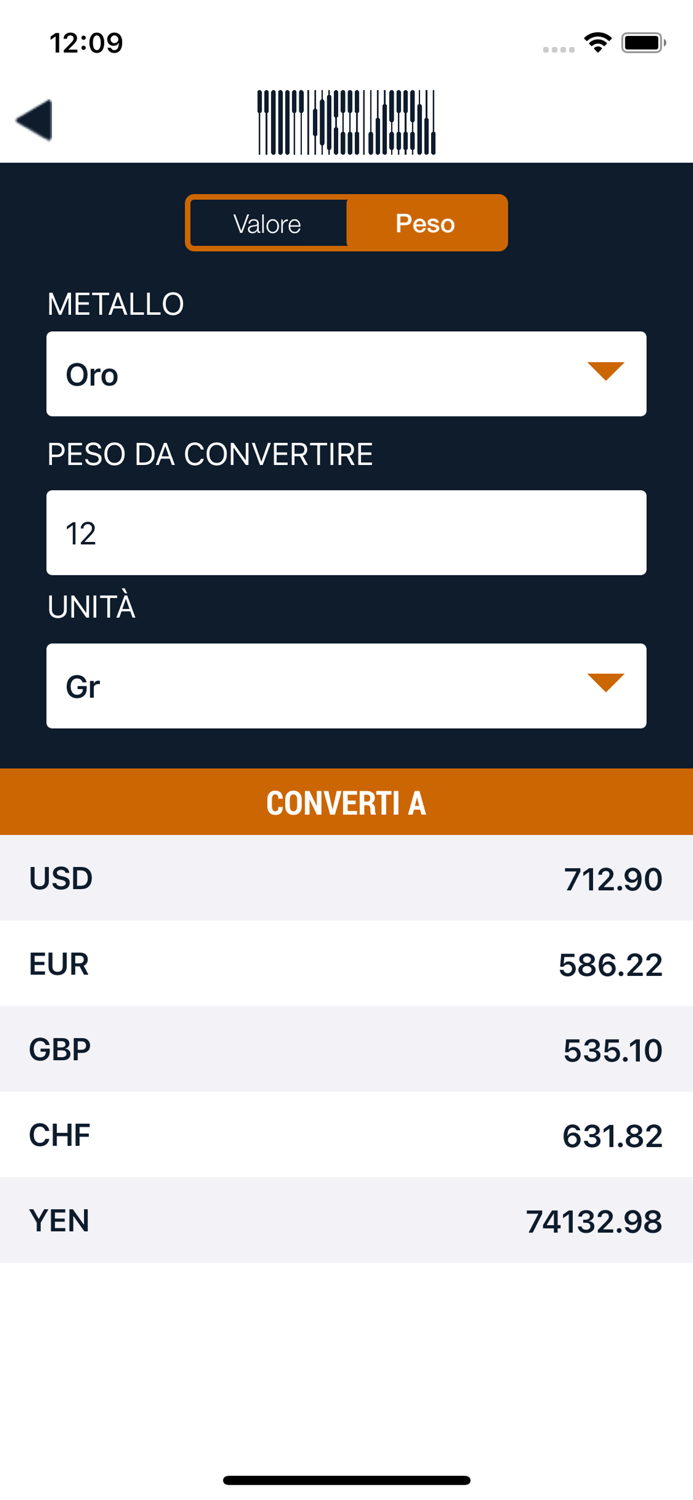This screenshot has width=693, height=1500.
Task: Select the Peso mode
Action: click(425, 223)
